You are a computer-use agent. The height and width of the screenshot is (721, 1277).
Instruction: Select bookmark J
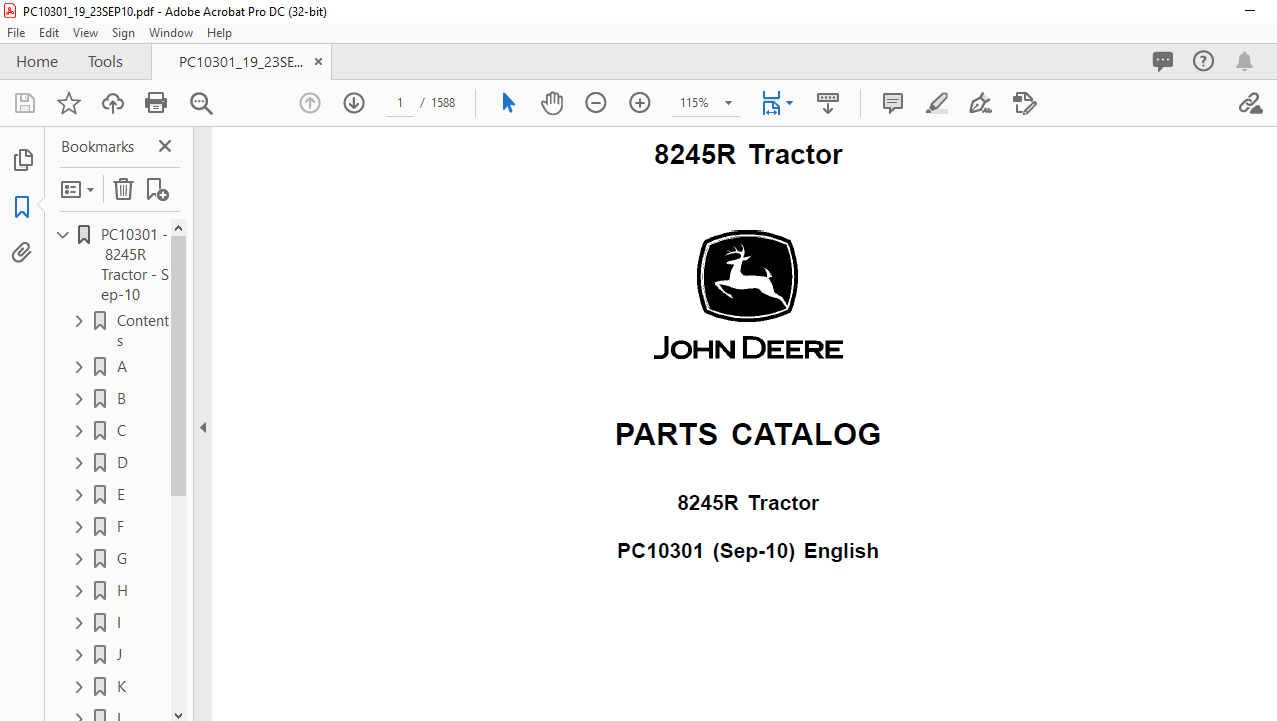(120, 655)
